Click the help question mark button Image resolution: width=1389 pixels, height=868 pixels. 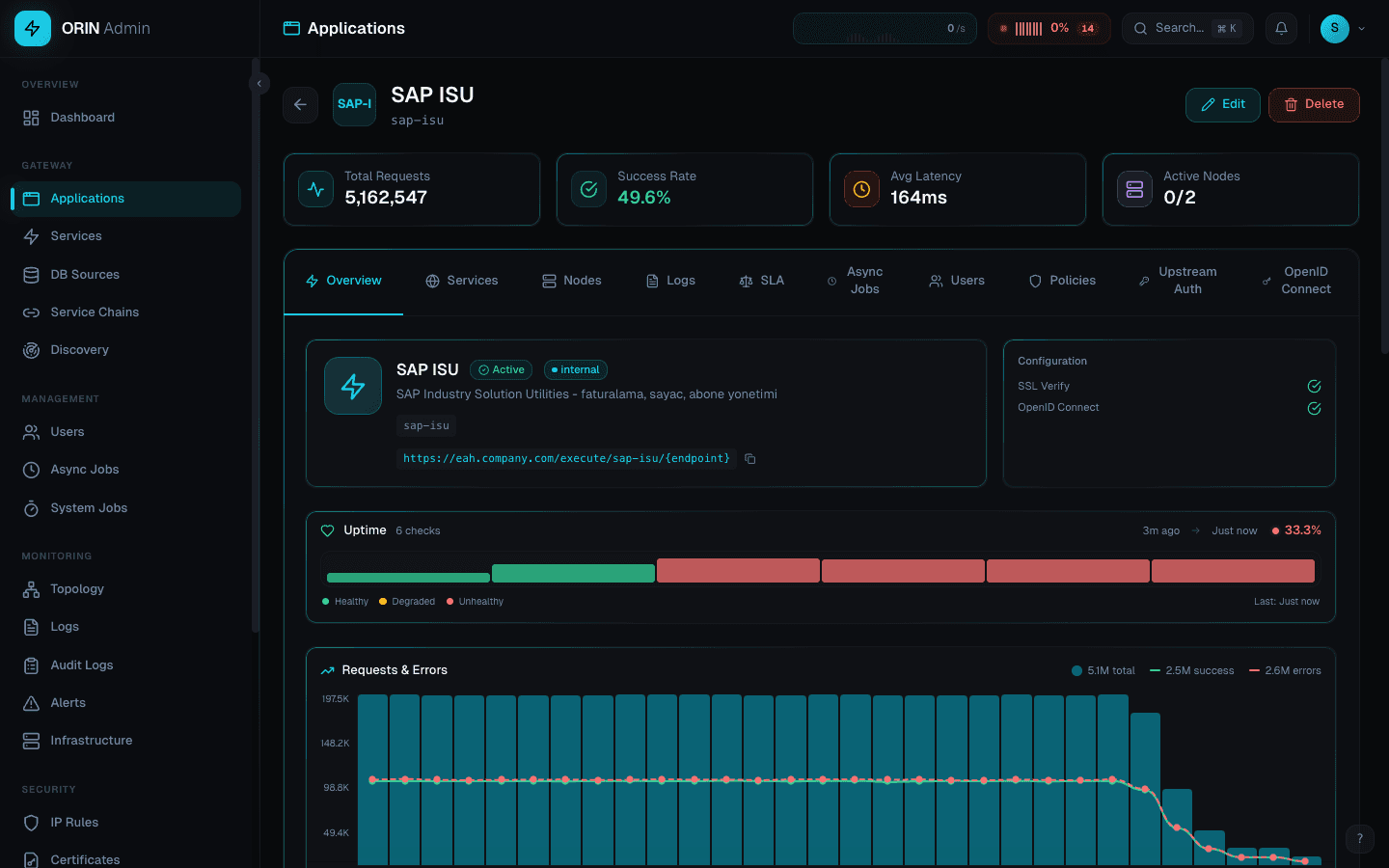[x=1359, y=838]
